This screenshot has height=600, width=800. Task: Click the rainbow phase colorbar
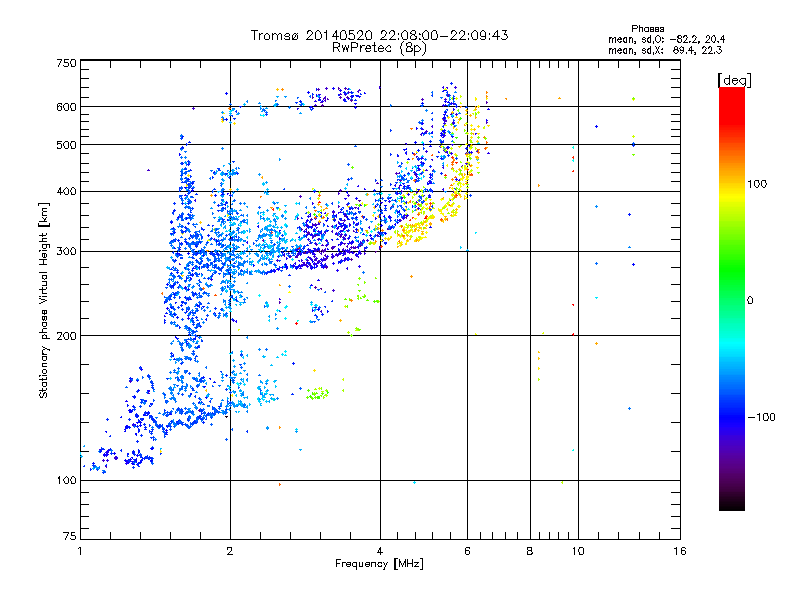[732, 298]
